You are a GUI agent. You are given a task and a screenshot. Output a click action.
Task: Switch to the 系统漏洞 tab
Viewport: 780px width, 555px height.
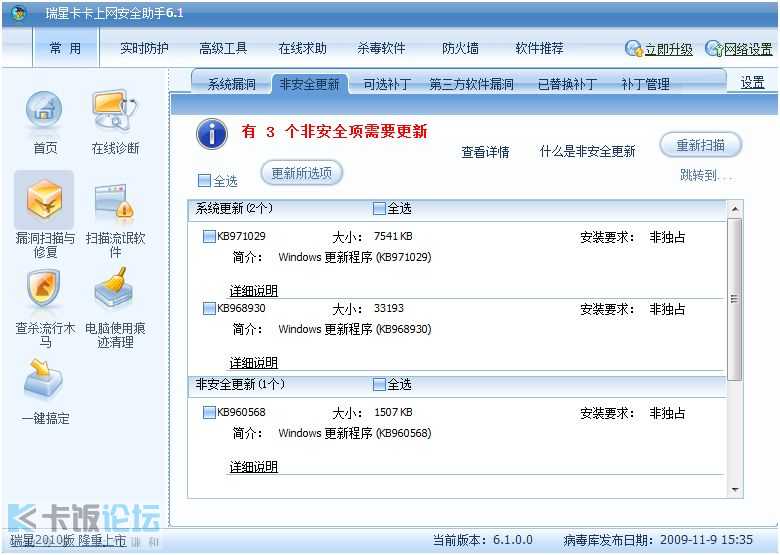pos(232,84)
